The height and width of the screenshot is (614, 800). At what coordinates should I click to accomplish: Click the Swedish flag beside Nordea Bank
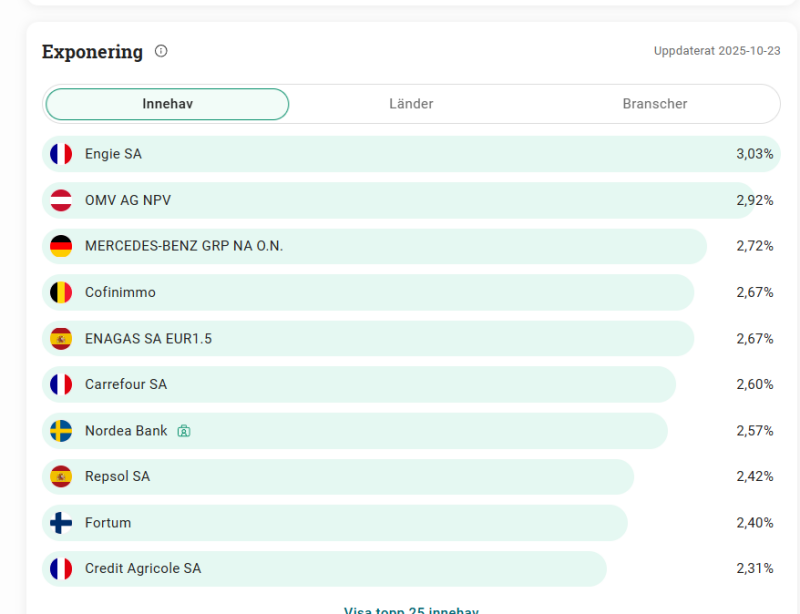(x=61, y=431)
